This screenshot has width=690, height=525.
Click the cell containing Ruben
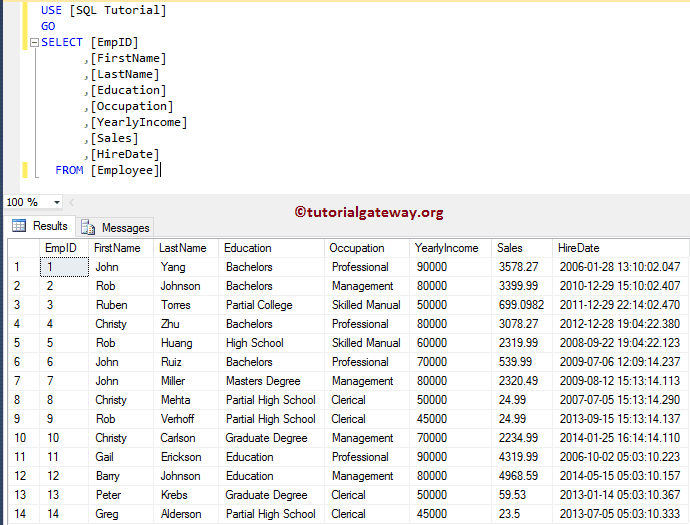click(x=121, y=305)
